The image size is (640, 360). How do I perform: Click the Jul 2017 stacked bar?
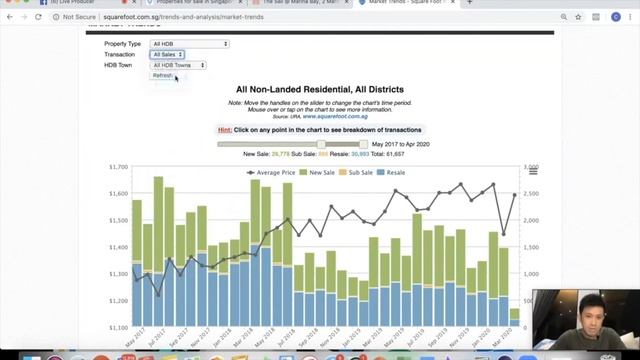158,251
